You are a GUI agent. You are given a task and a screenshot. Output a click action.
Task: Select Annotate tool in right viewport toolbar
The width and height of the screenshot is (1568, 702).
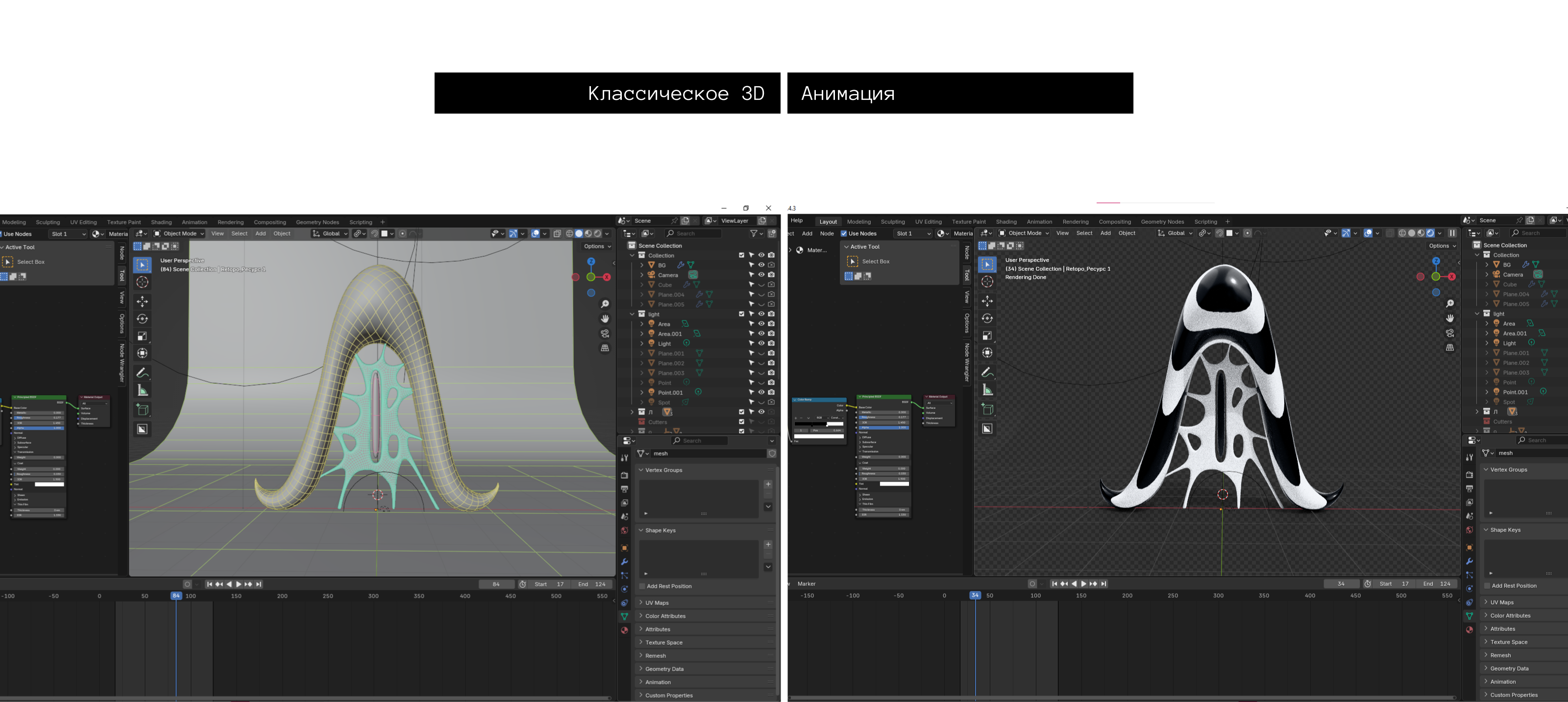(987, 372)
